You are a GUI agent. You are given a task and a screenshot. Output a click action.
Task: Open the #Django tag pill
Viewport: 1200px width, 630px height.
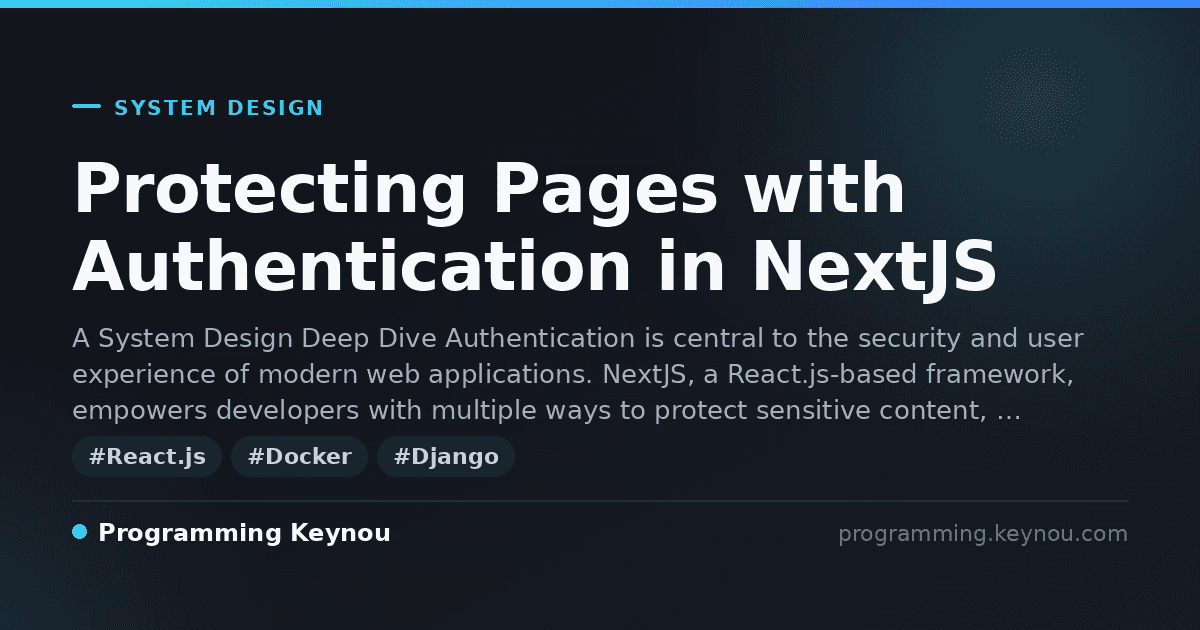pos(446,457)
